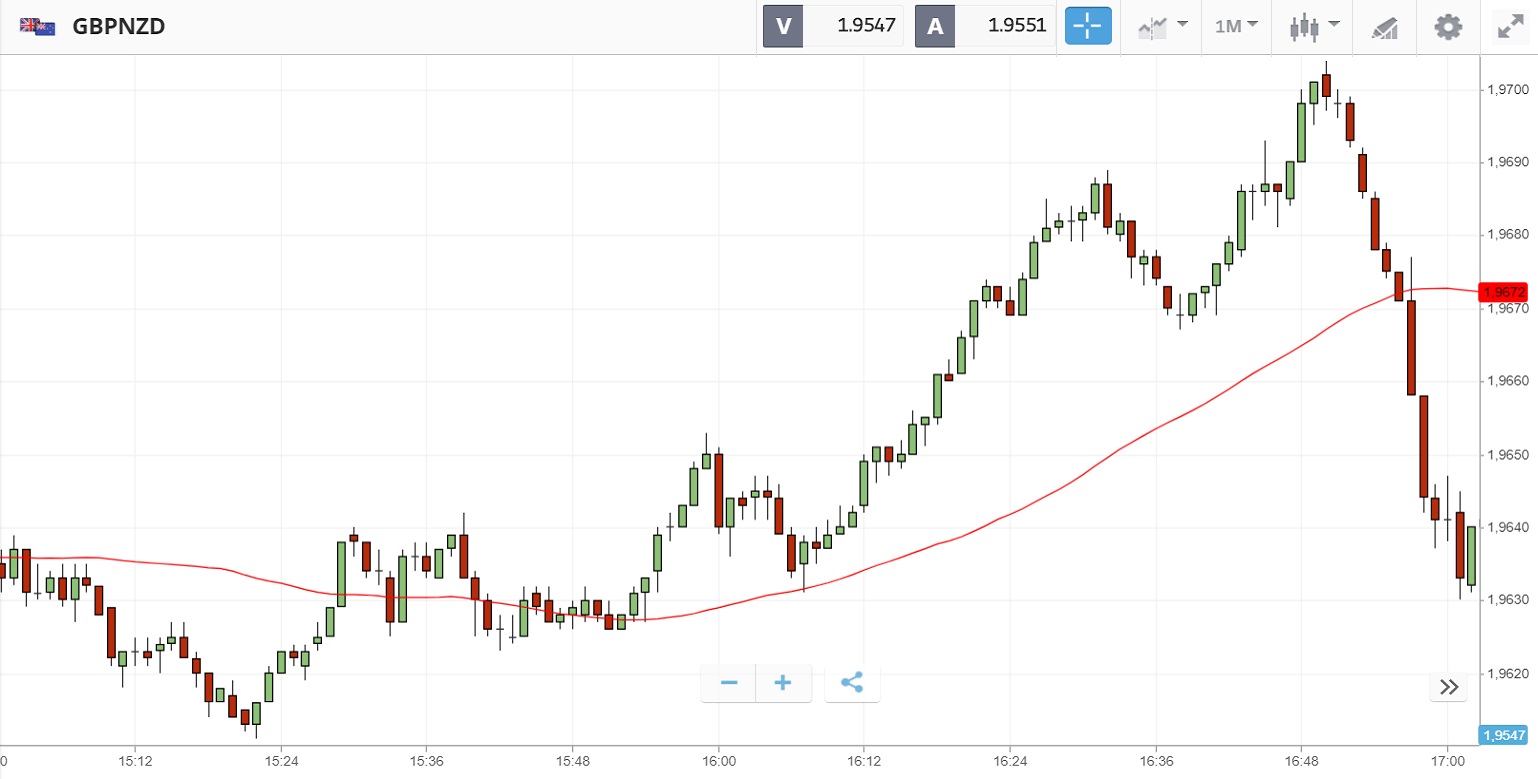
Task: Toggle the crosshair cursor button
Action: (x=1088, y=26)
